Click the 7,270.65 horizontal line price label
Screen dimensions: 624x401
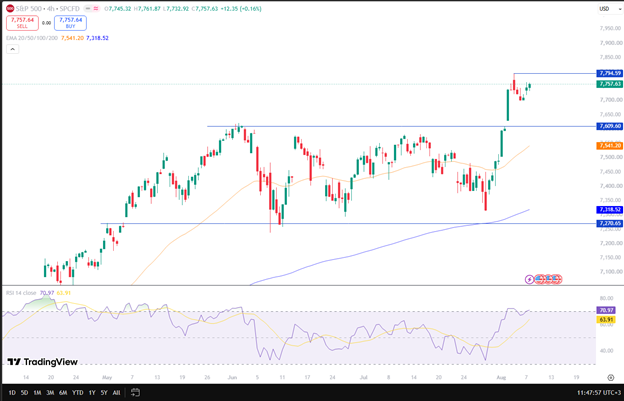(x=609, y=224)
